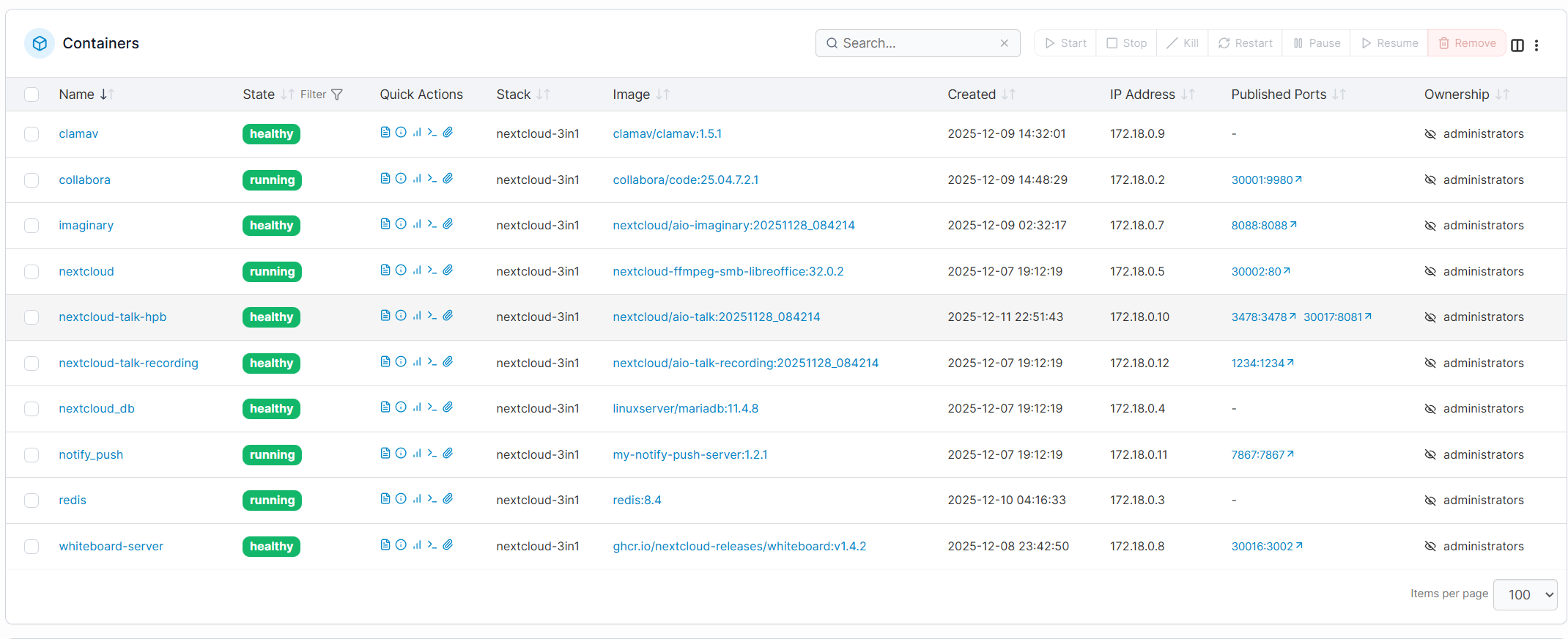
Task: Check the notify_push container checkbox
Action: [x=32, y=455]
